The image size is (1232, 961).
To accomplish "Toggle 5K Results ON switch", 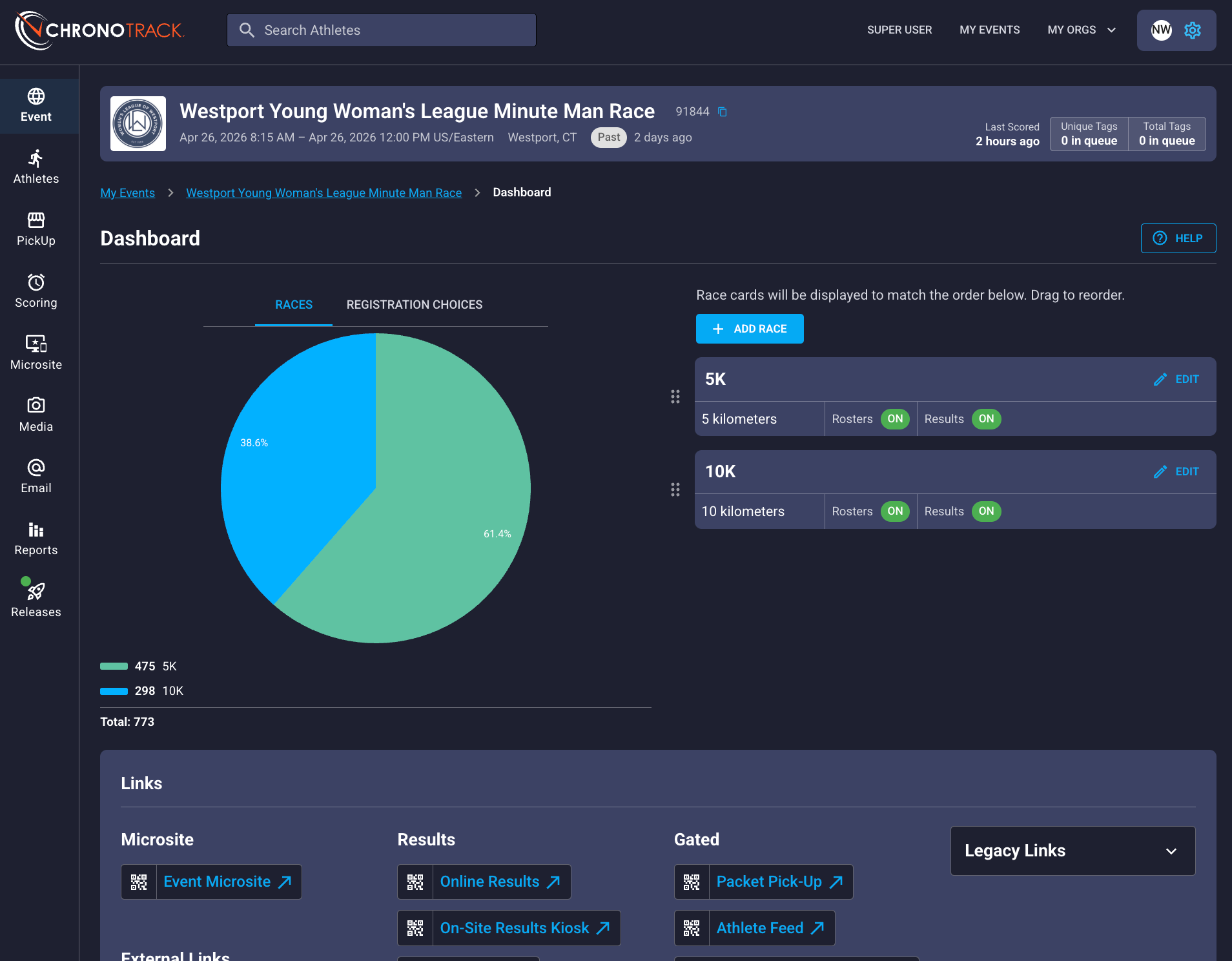I will (x=986, y=419).
